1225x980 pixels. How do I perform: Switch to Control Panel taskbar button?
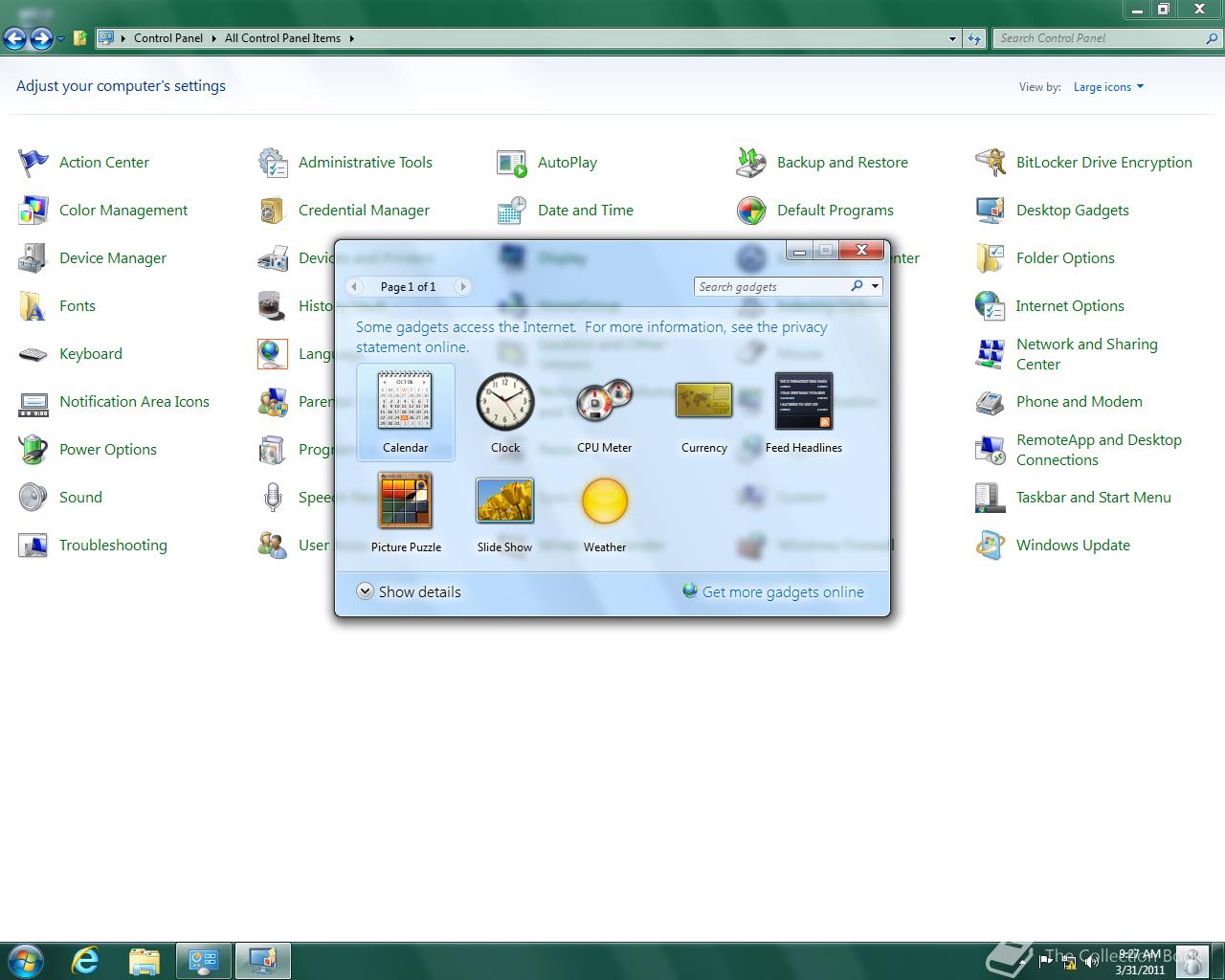(x=204, y=960)
